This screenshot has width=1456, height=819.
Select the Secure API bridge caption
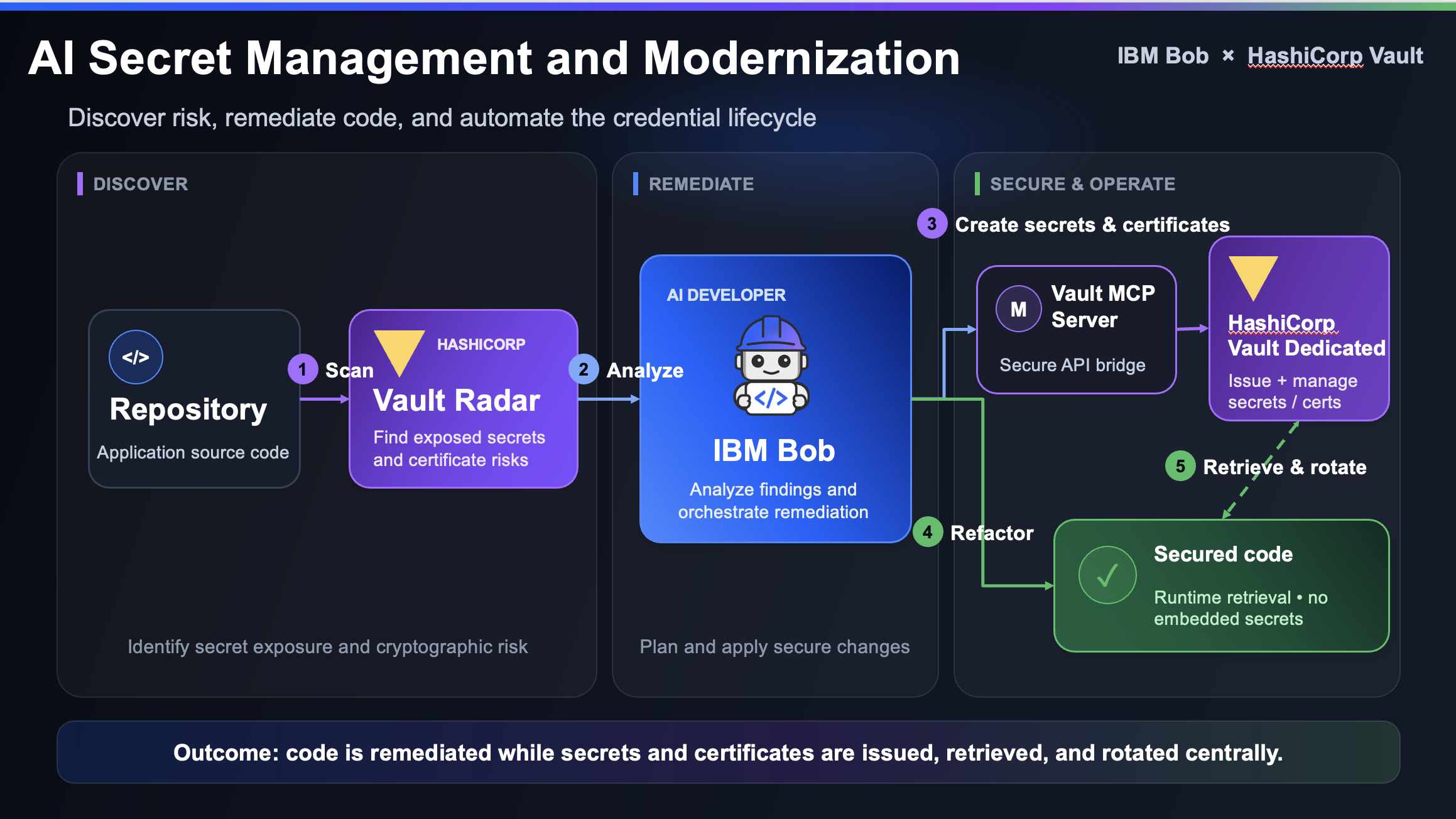click(x=1072, y=365)
